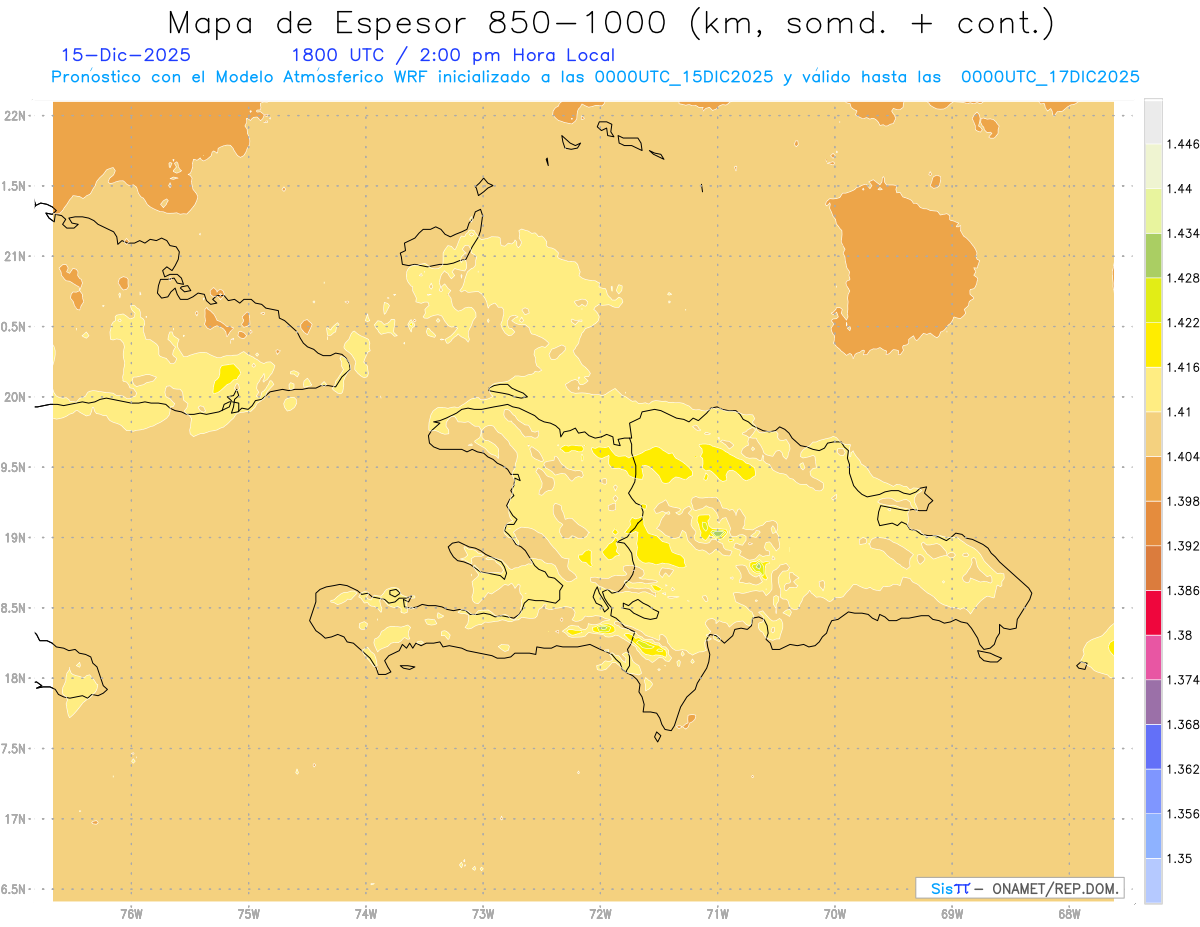This screenshot has width=1200, height=927.
Task: Click the '72W' longitude axis label
Action: [600, 914]
